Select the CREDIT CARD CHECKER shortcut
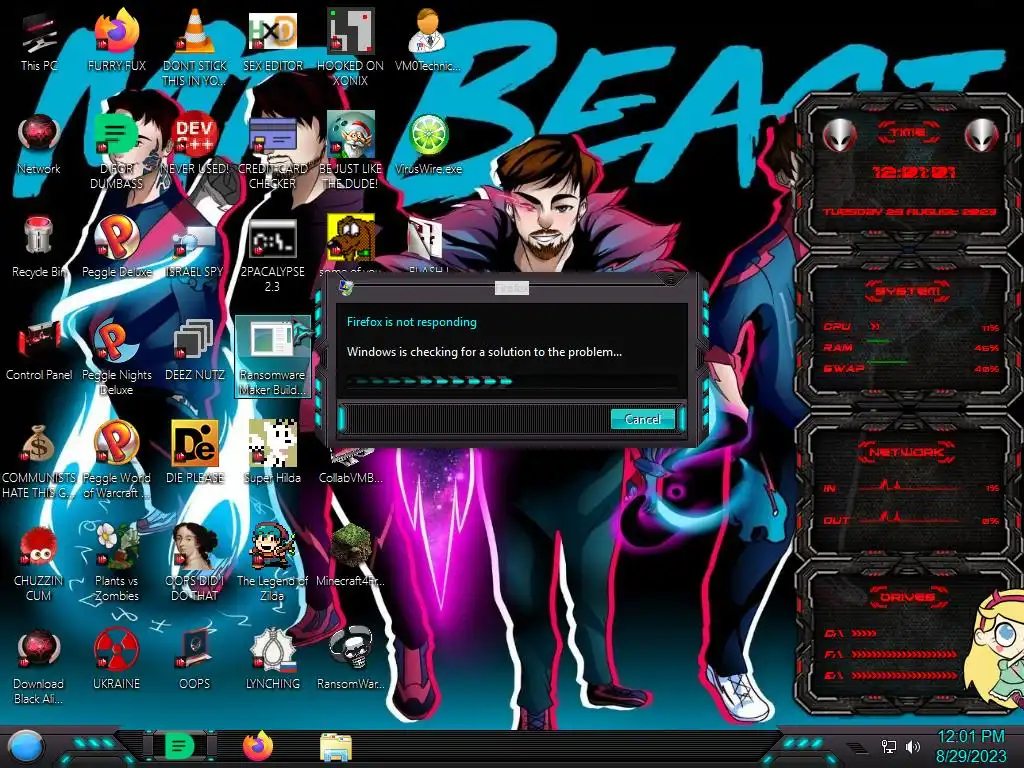 272,152
